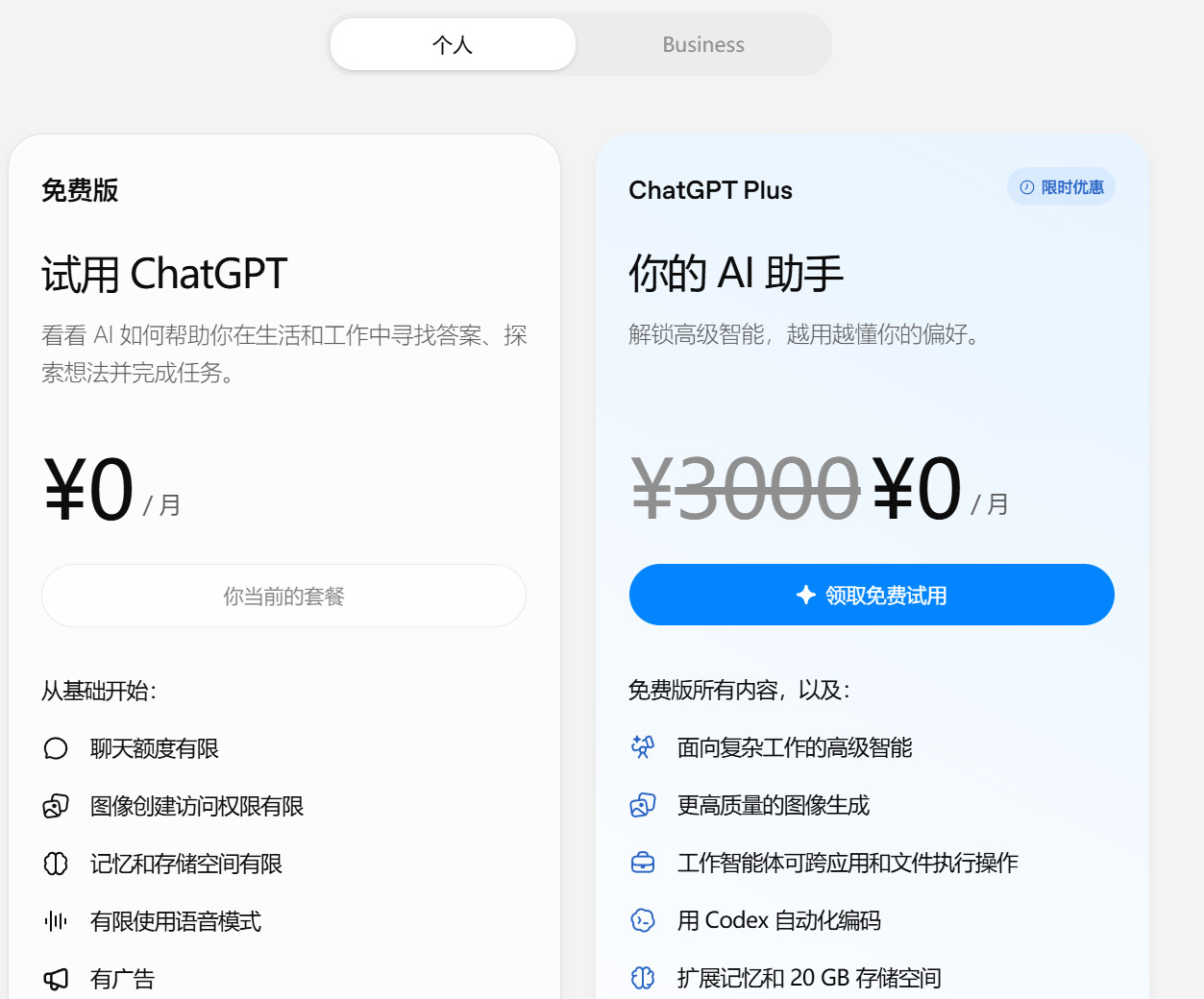Screen dimensions: 1204x999
Task: Click the 你的 AI 助手 heading
Action: click(x=736, y=273)
